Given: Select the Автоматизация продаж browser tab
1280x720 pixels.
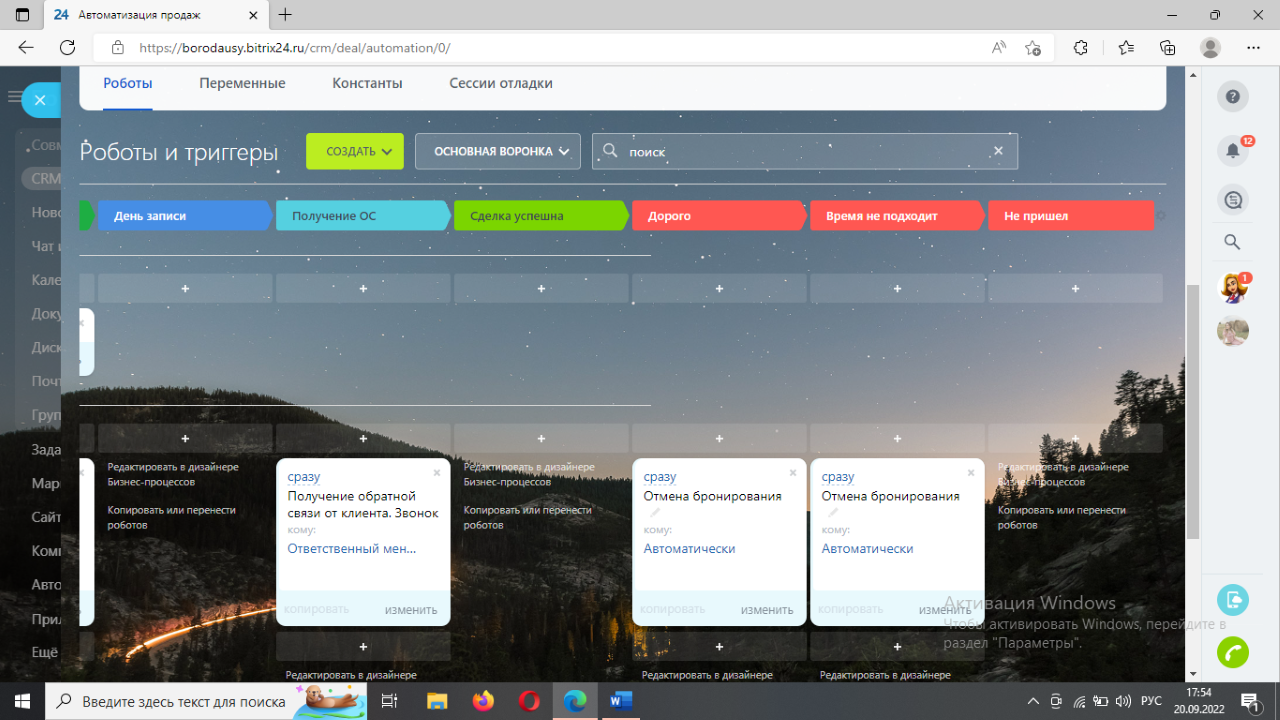Looking at the screenshot, I should tap(156, 15).
